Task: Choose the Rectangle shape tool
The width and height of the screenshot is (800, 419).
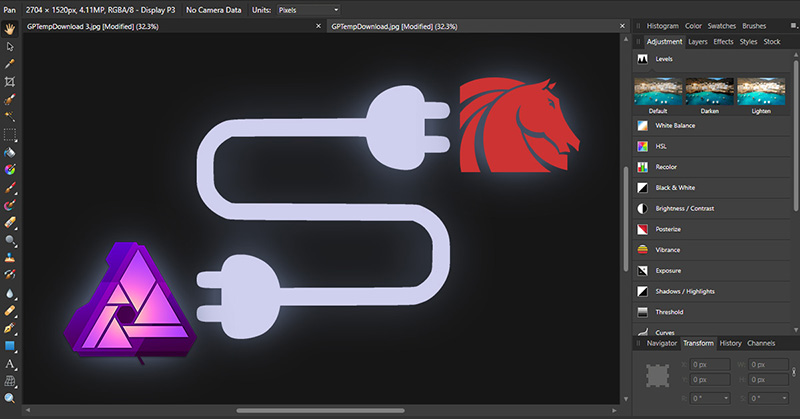Action: [10, 346]
